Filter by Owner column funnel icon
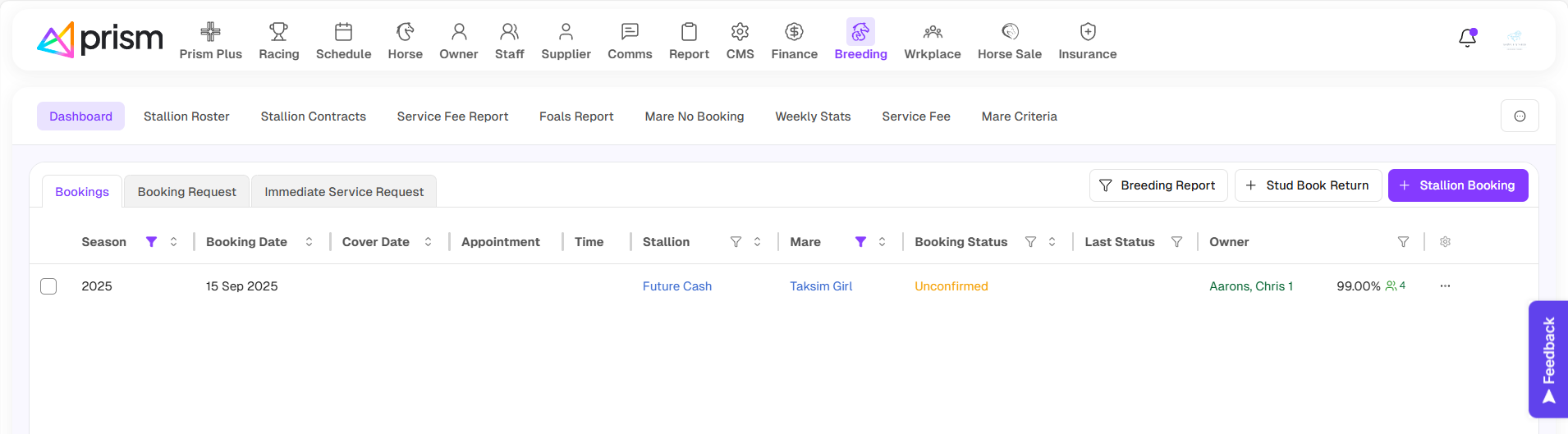The image size is (1568, 434). coord(1403,242)
